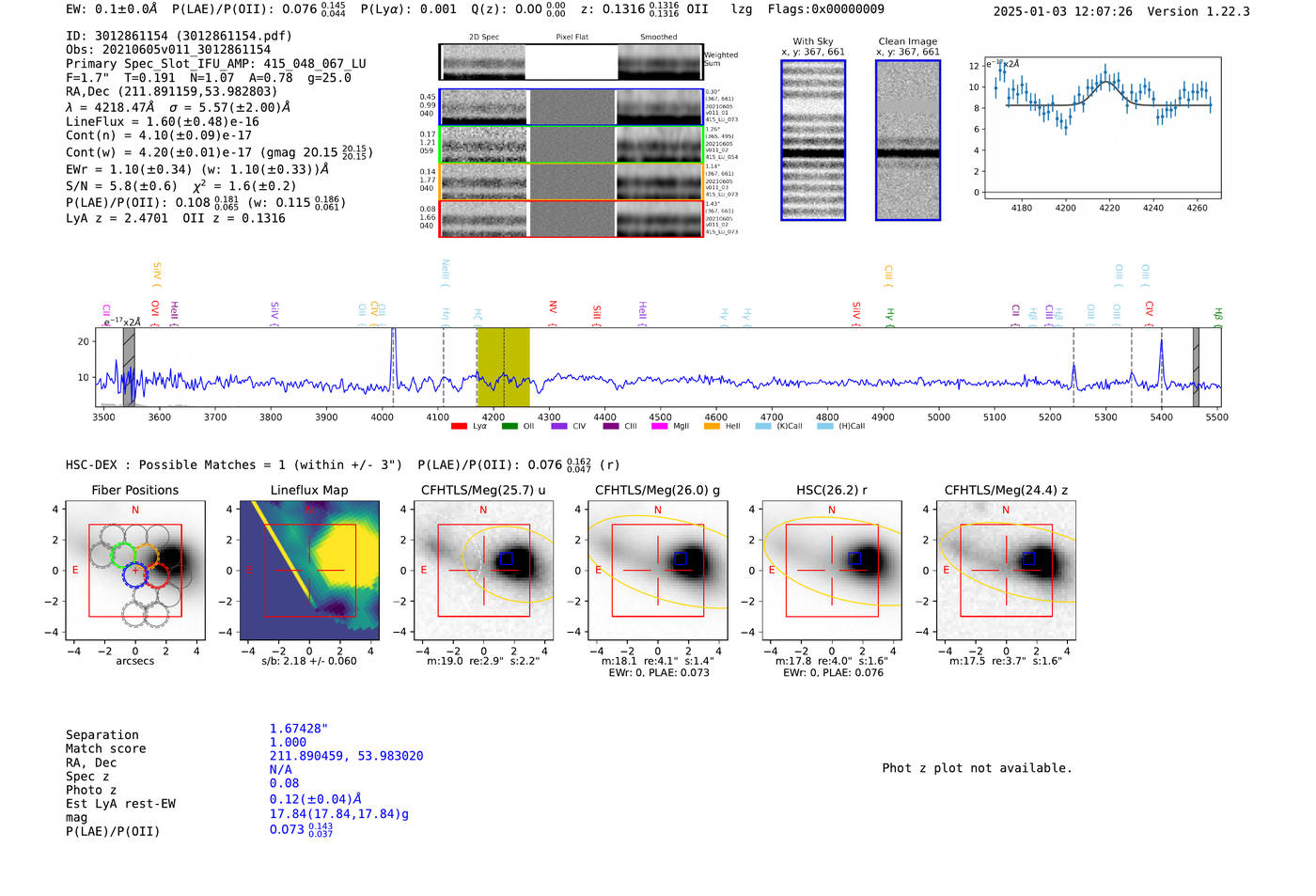
Task: Click the gray hatched band near 3550 Å
Action: [x=129, y=367]
